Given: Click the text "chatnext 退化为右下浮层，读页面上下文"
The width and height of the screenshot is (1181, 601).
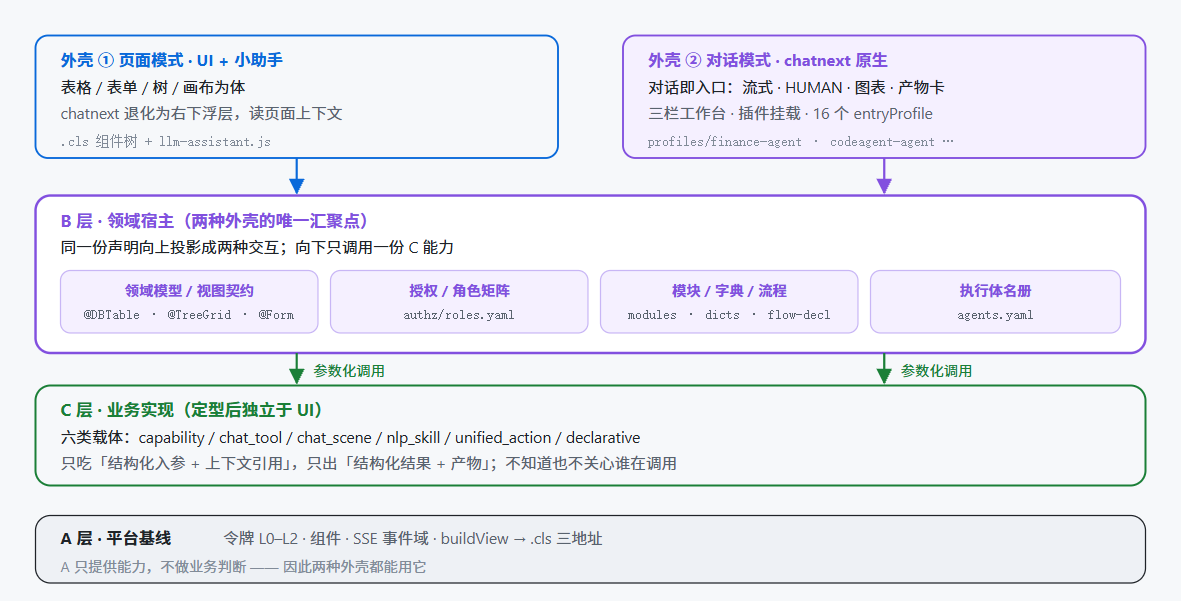Looking at the screenshot, I should [x=202, y=114].
